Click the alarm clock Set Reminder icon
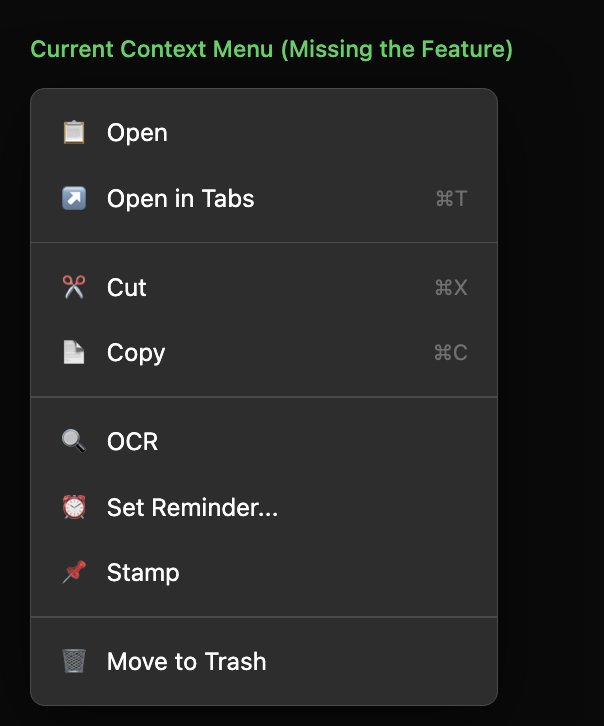This screenshot has width=604, height=726. click(74, 508)
